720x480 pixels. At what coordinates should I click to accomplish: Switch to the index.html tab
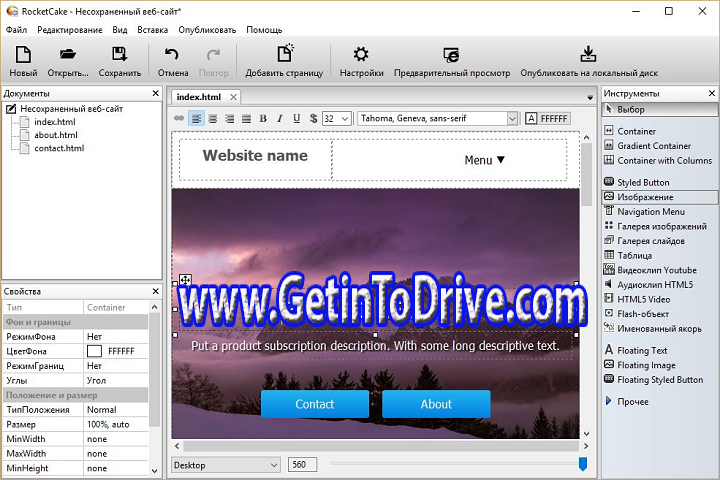click(198, 97)
